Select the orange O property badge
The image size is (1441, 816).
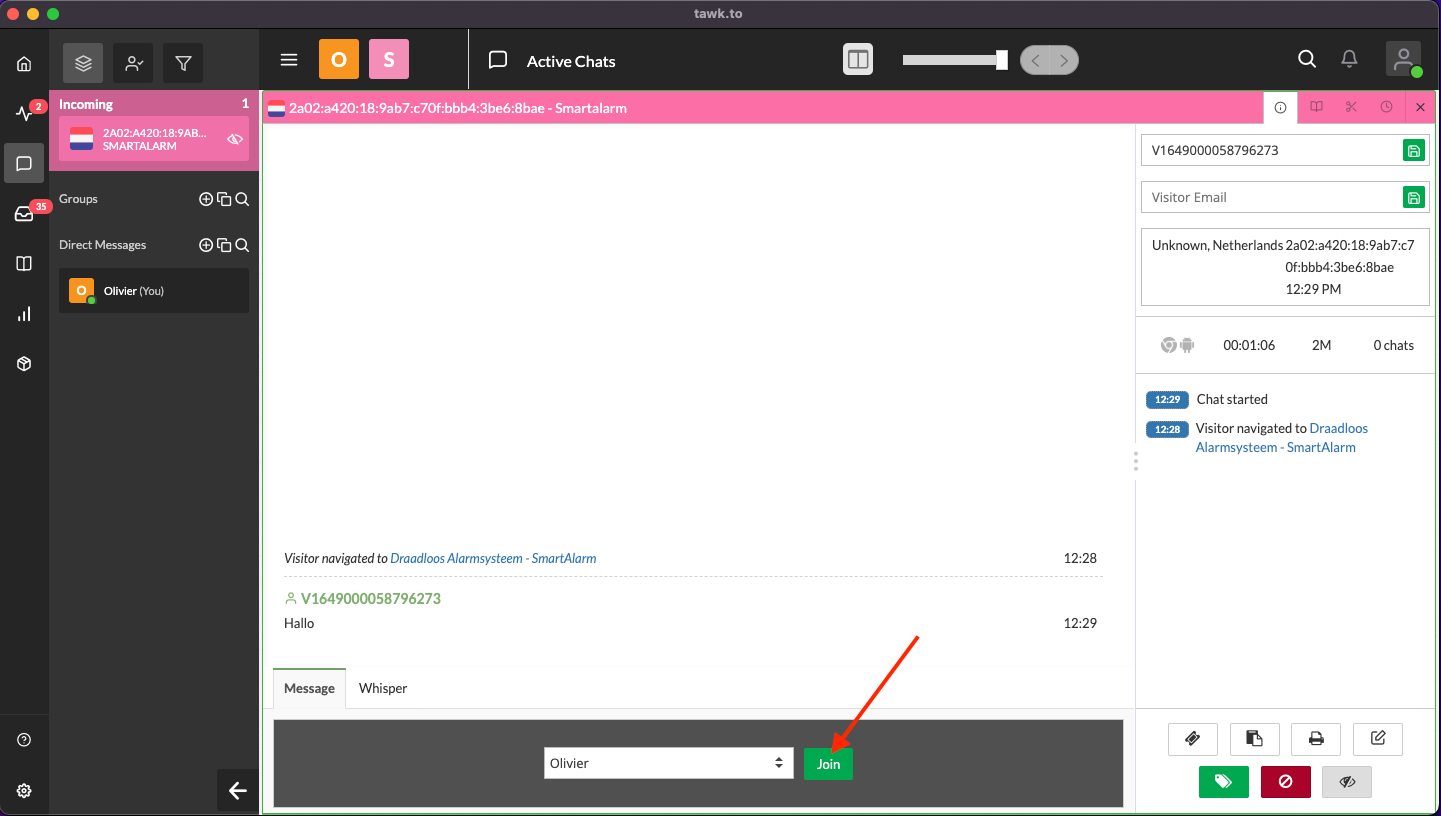point(339,60)
